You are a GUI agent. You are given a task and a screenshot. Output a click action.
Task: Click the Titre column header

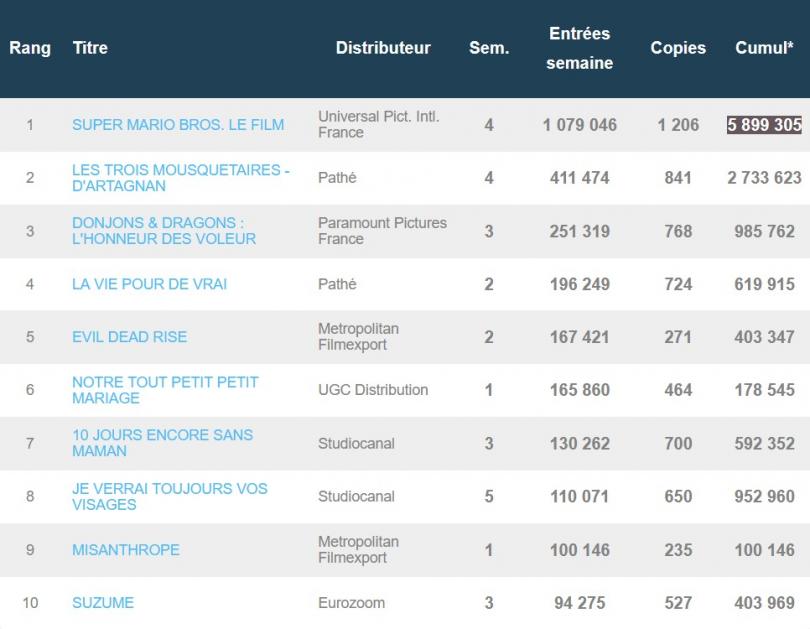point(90,48)
